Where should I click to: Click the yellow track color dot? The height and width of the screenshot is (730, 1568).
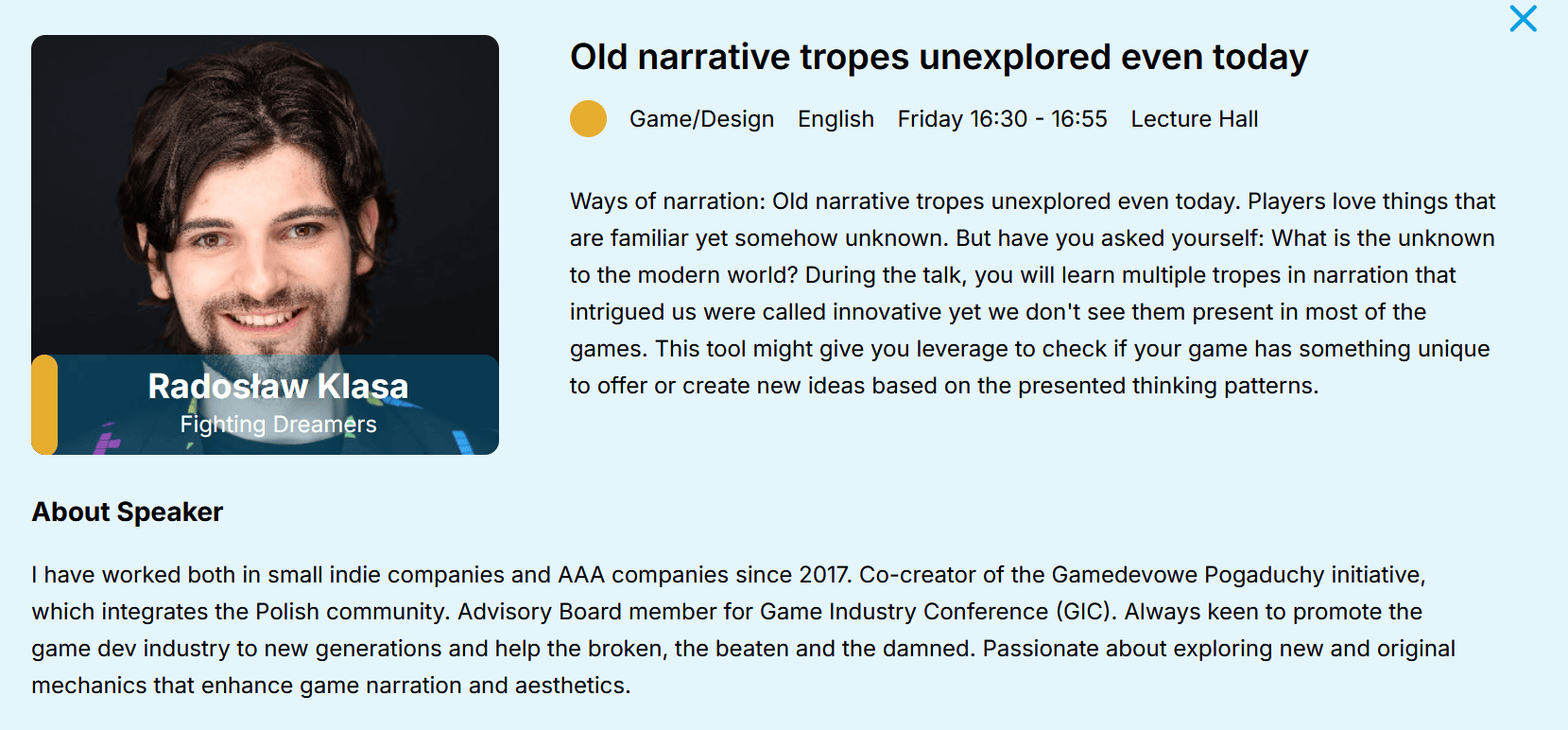click(x=588, y=119)
